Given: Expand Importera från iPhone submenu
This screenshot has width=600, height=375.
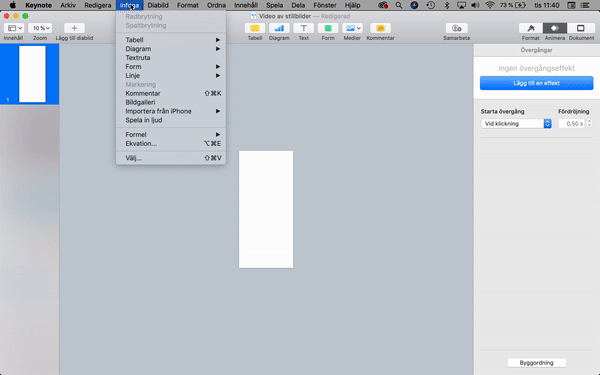Looking at the screenshot, I should (171, 111).
